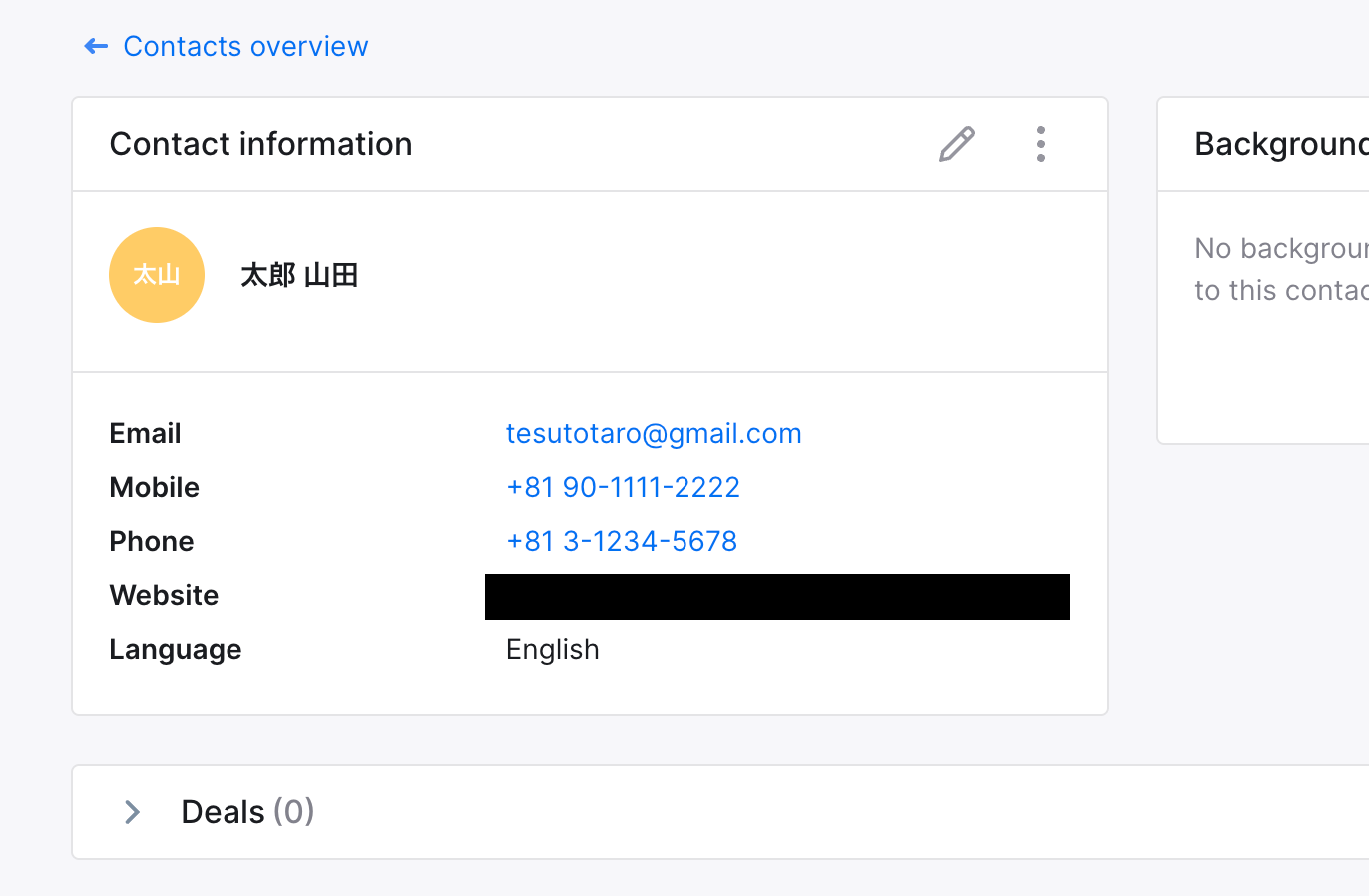This screenshot has width=1369, height=896.
Task: Click the redacted Website value
Action: [776, 596]
